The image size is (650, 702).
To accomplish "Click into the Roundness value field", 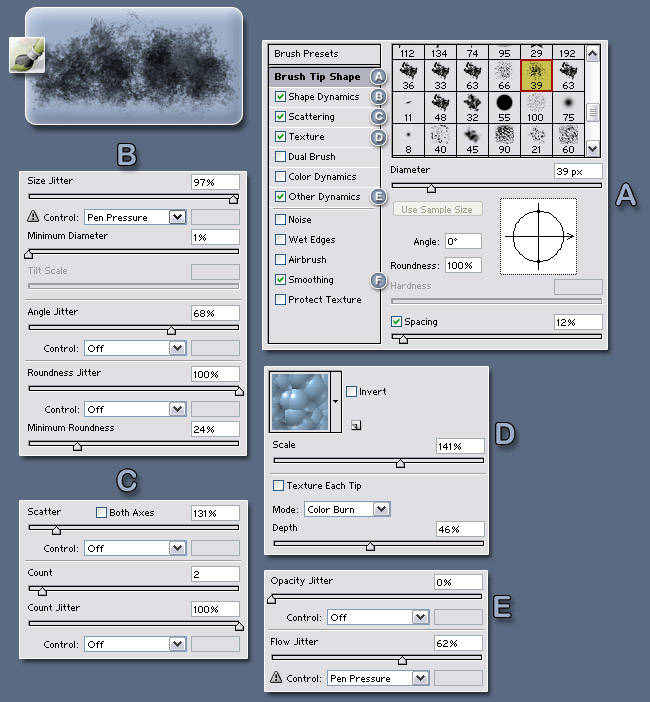I will tap(464, 265).
